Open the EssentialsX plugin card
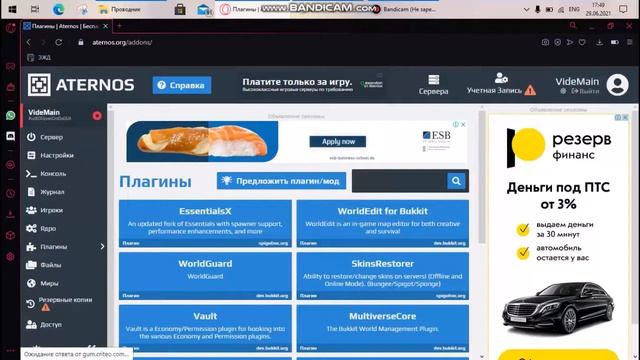The width and height of the screenshot is (640, 360). tap(205, 223)
